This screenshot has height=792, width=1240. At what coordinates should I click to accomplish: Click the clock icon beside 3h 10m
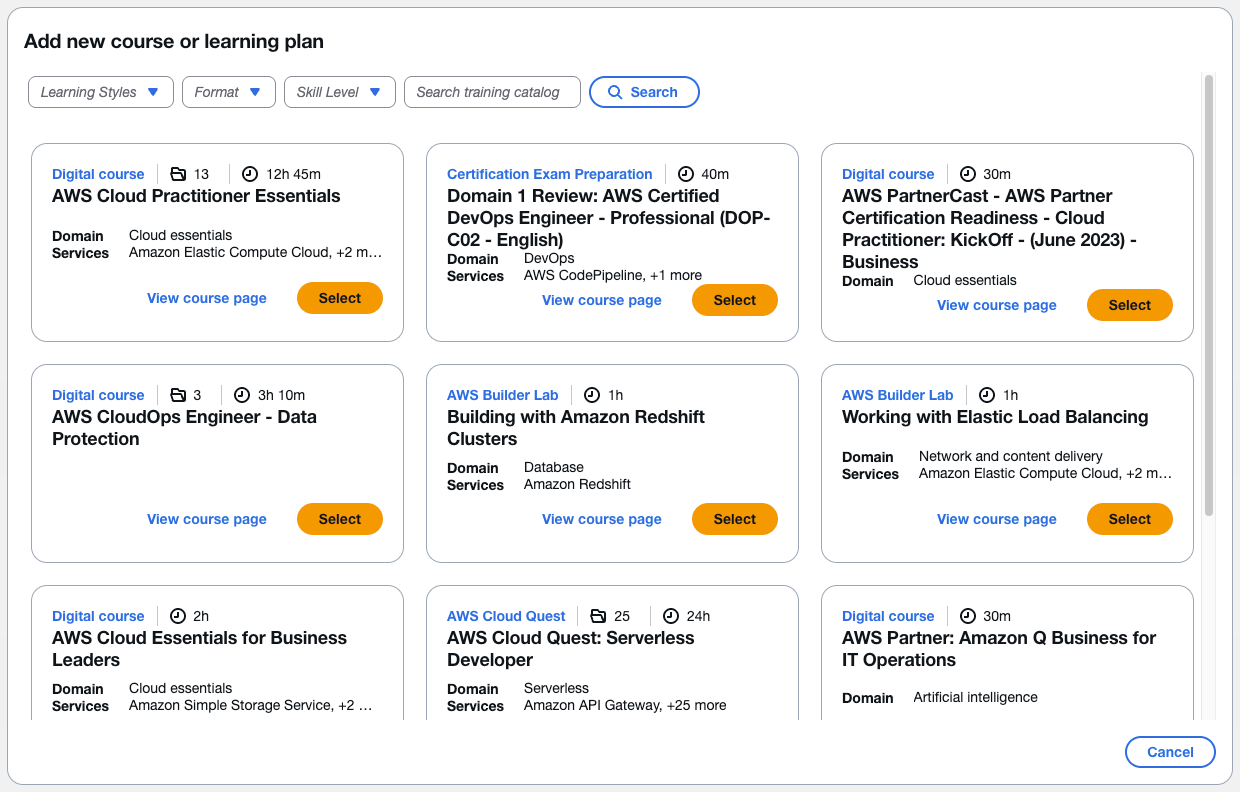[x=242, y=395]
